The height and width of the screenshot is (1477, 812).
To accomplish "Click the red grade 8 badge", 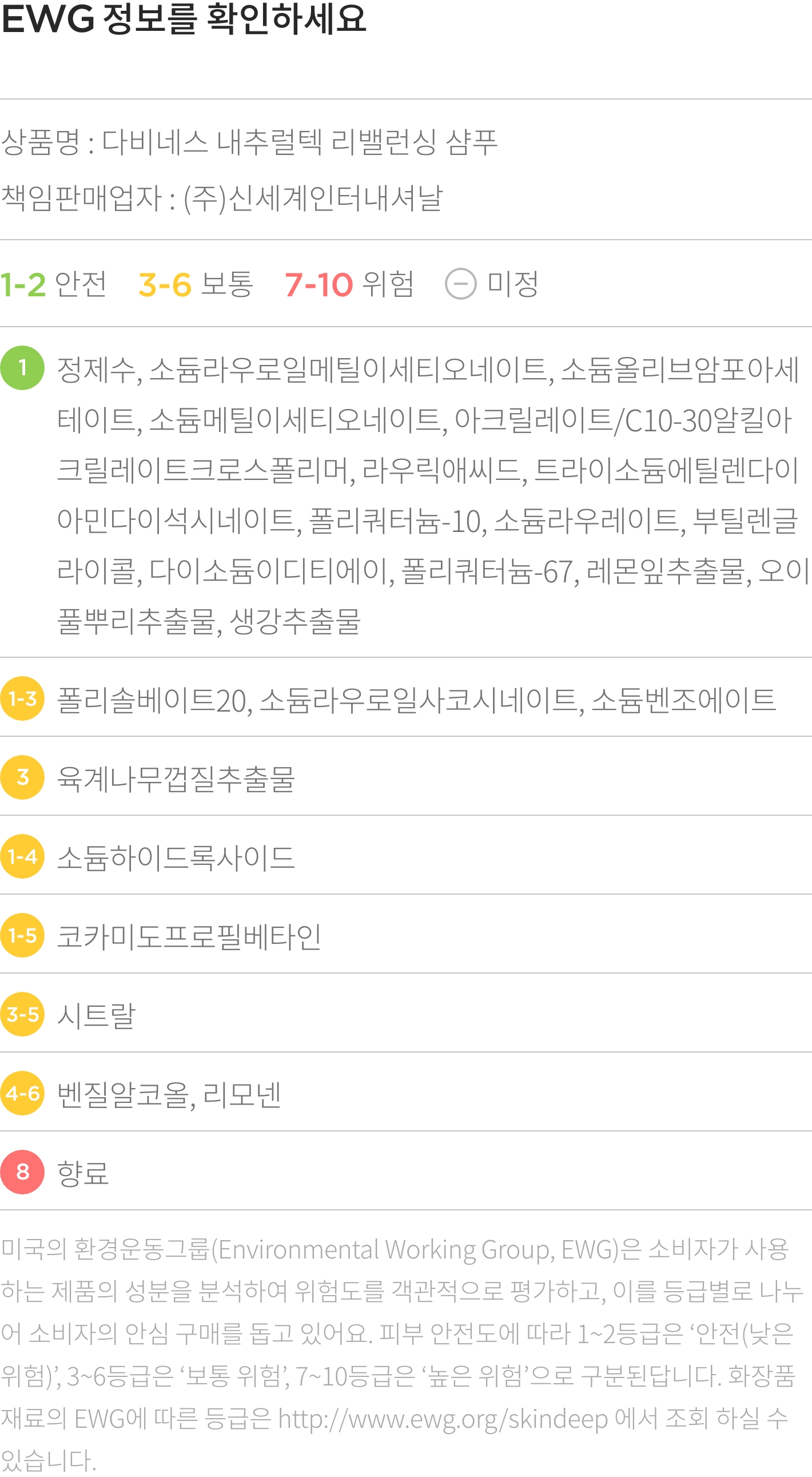I will pyautogui.click(x=22, y=1172).
